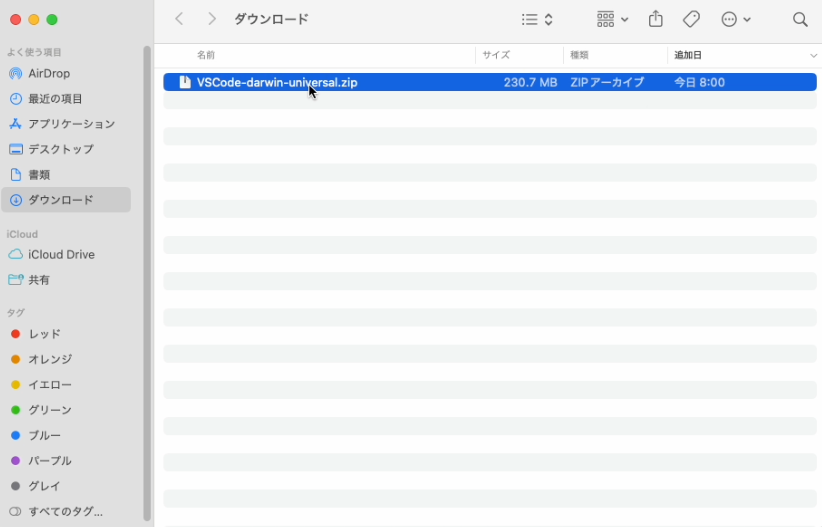Viewport: 822px width, 527px height.
Task: Click the Applications icon in sidebar
Action: tap(16, 124)
